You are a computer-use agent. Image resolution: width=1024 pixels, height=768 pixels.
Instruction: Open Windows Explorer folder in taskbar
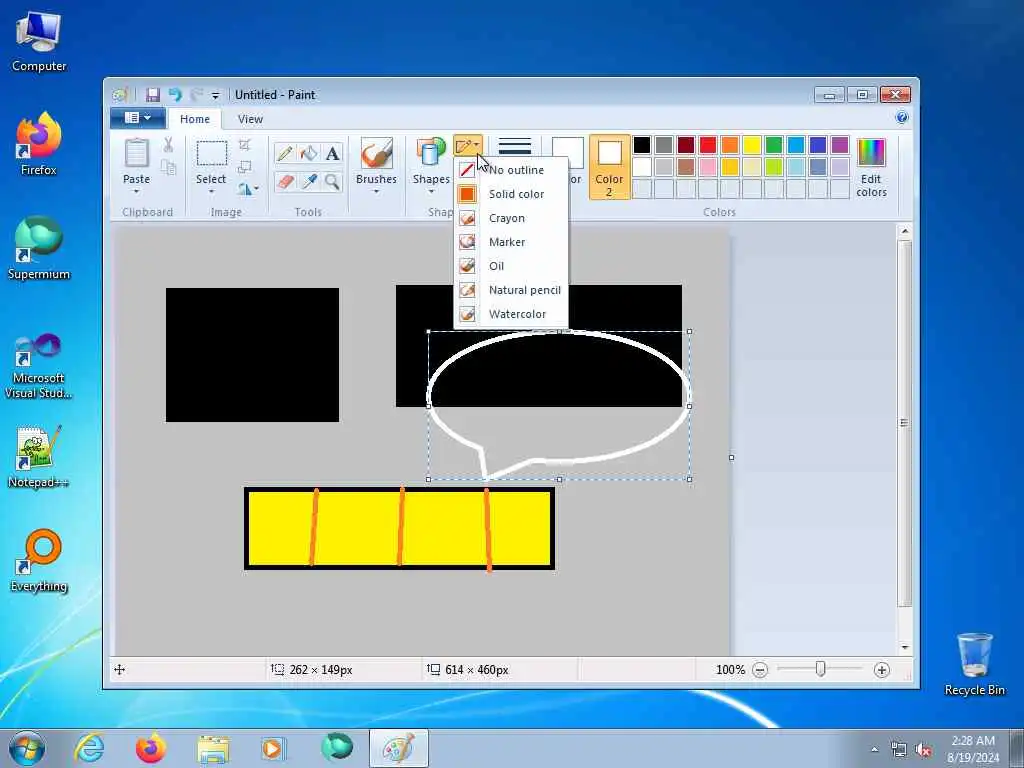point(213,748)
